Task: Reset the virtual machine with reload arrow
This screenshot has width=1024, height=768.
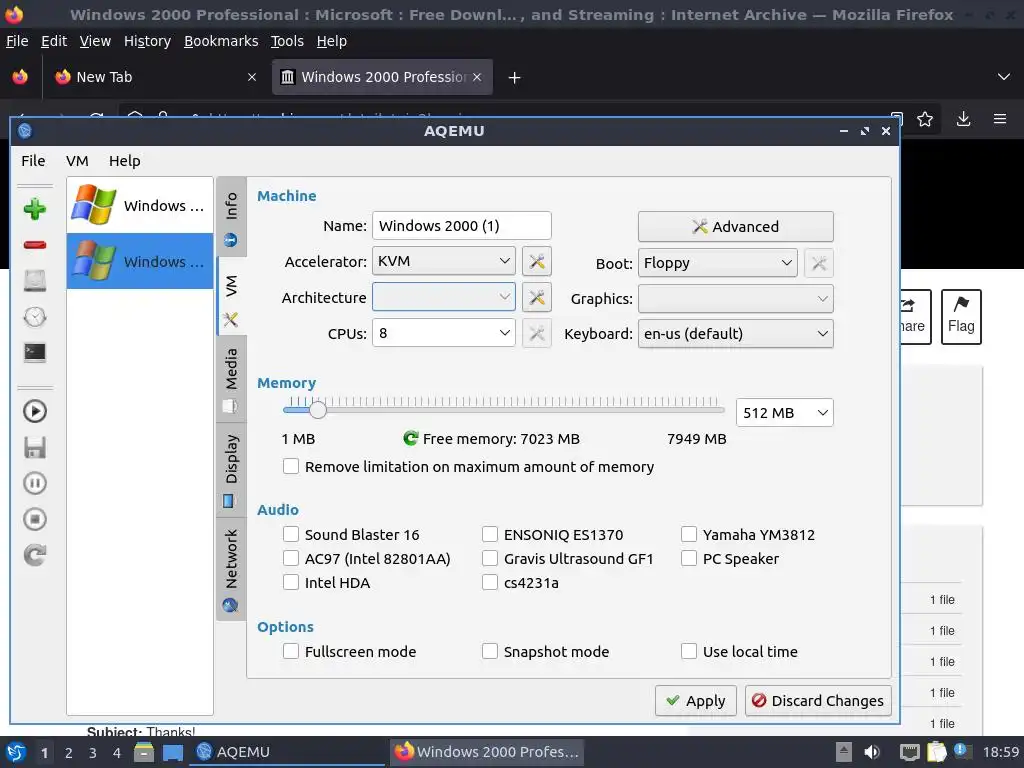Action: (35, 555)
